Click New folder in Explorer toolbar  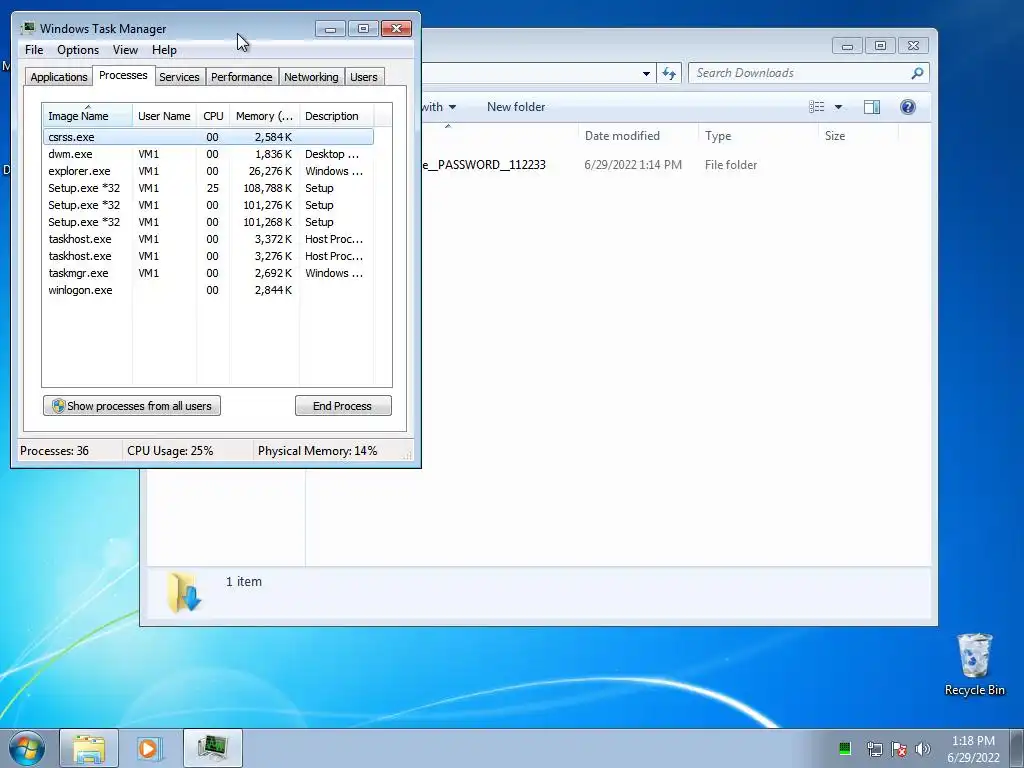click(516, 107)
